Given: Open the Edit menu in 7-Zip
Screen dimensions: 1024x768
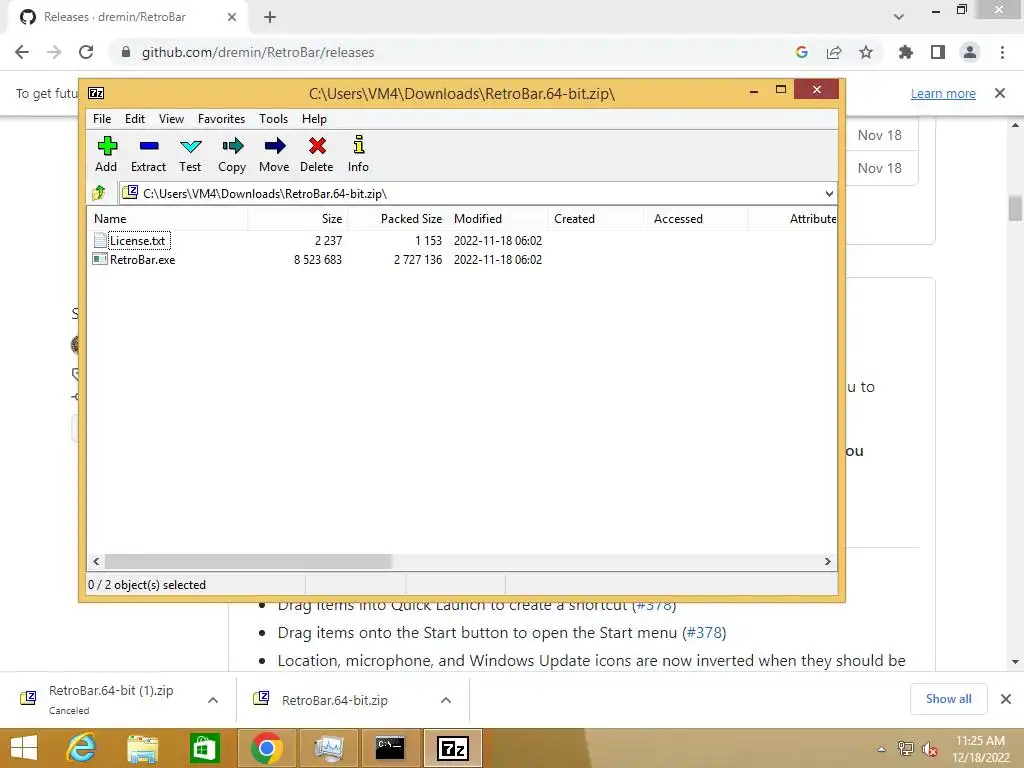Looking at the screenshot, I should click(135, 119).
